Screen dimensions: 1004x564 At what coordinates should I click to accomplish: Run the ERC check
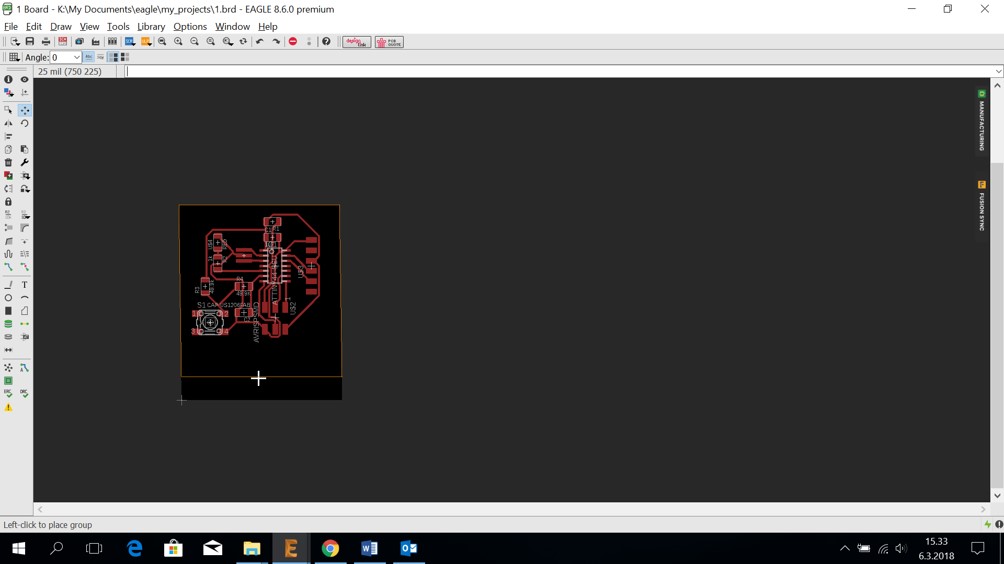[x=8, y=393]
